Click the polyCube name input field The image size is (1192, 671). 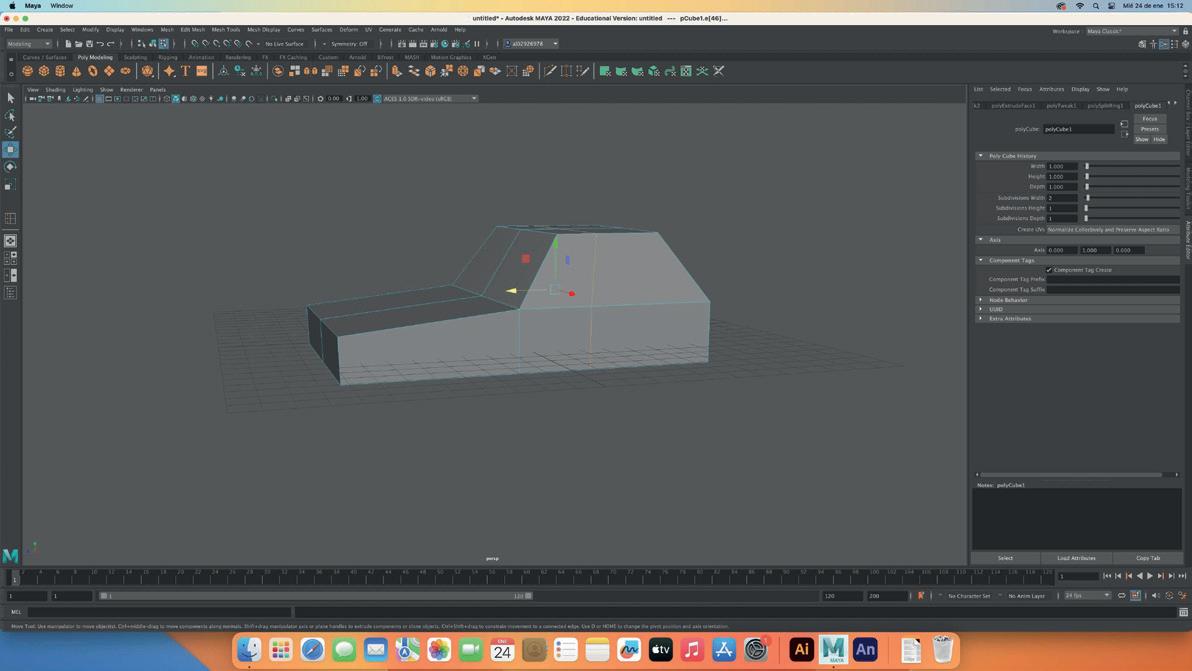click(x=1078, y=129)
